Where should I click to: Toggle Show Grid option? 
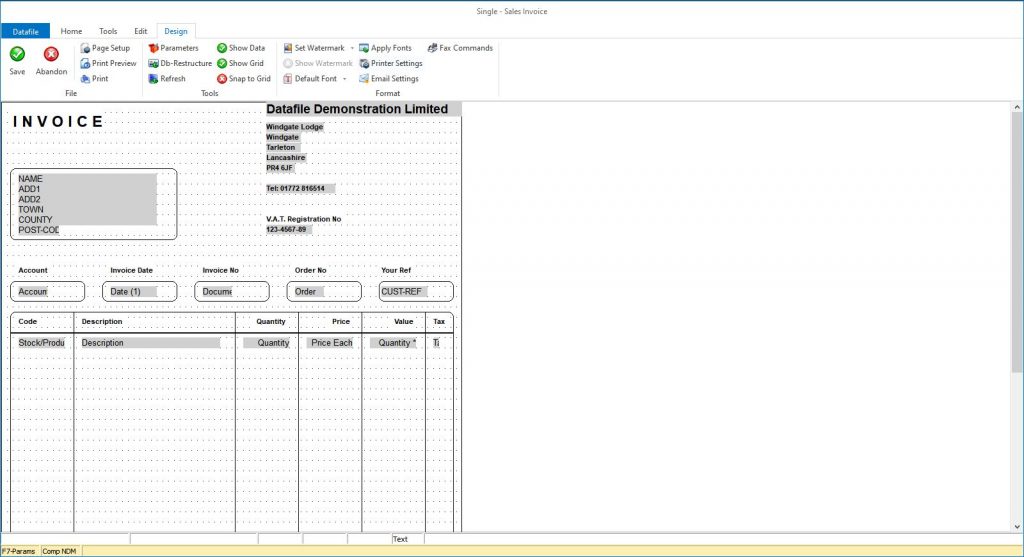coord(240,63)
